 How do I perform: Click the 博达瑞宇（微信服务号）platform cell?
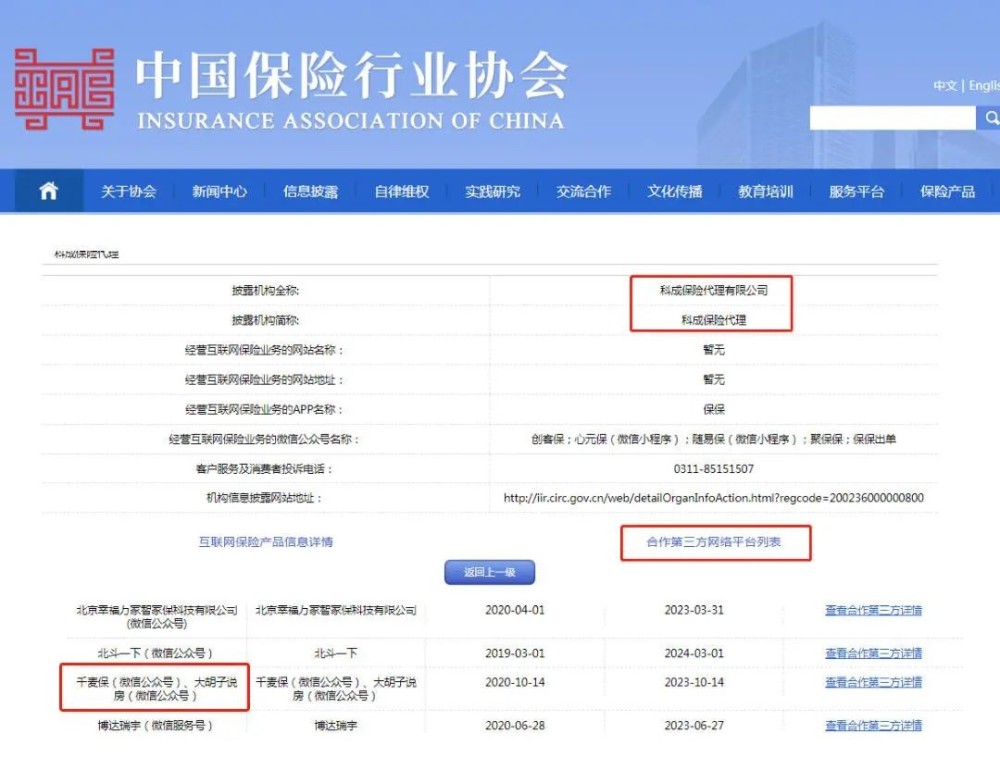click(155, 725)
